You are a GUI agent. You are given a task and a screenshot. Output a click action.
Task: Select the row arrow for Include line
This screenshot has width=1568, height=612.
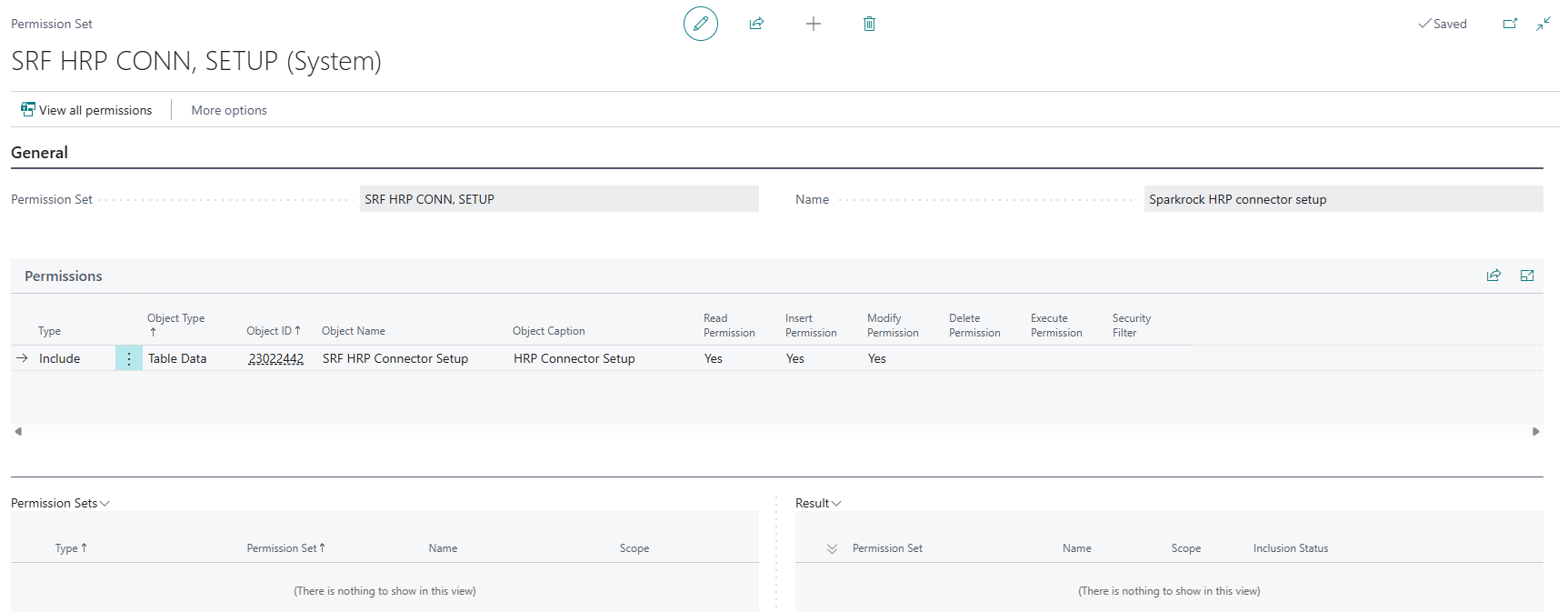[x=22, y=358]
